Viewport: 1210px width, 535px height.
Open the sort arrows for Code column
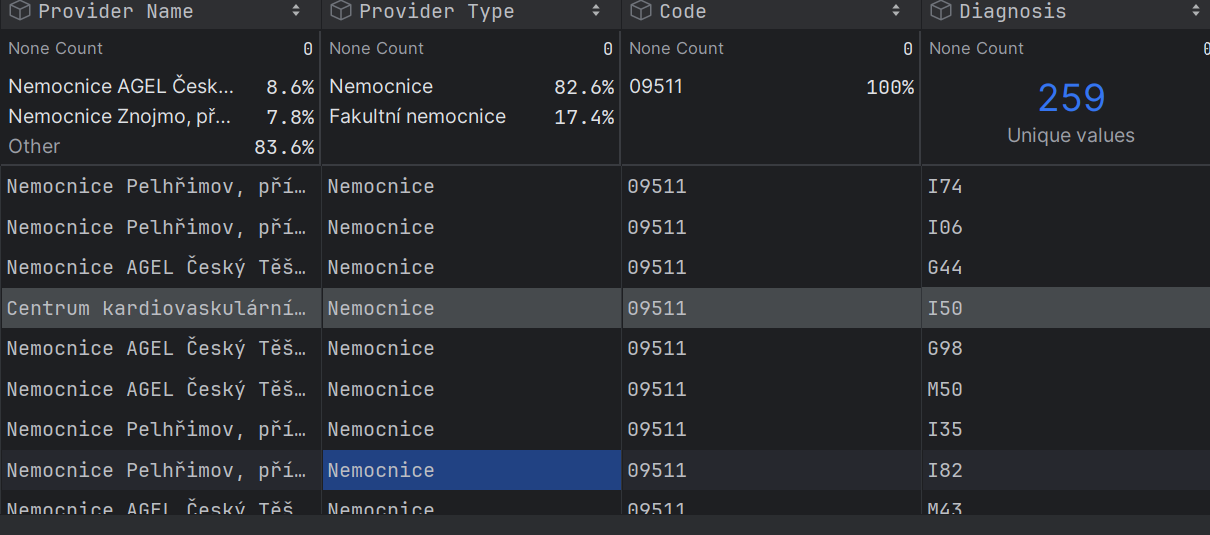click(x=897, y=12)
